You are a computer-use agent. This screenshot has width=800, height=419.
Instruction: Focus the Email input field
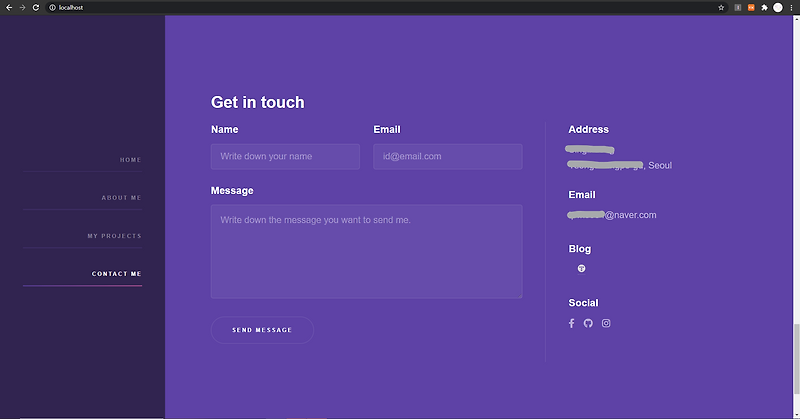[447, 157]
